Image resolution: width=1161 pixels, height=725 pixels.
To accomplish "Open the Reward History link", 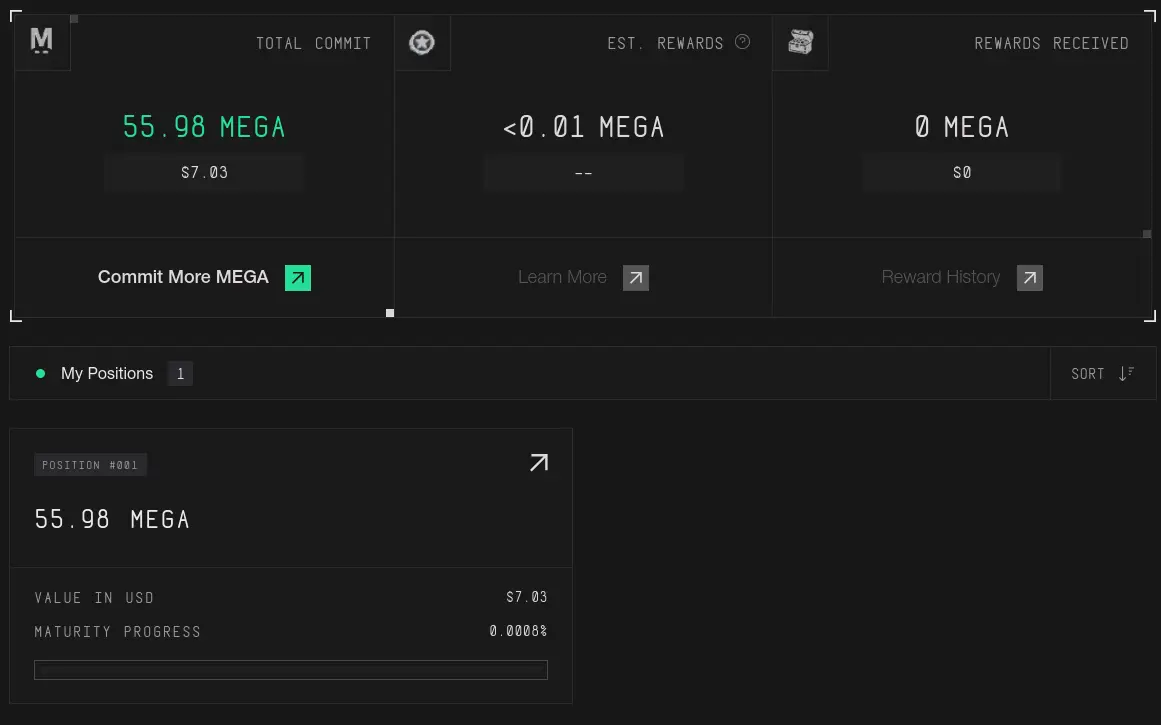I will [x=940, y=277].
